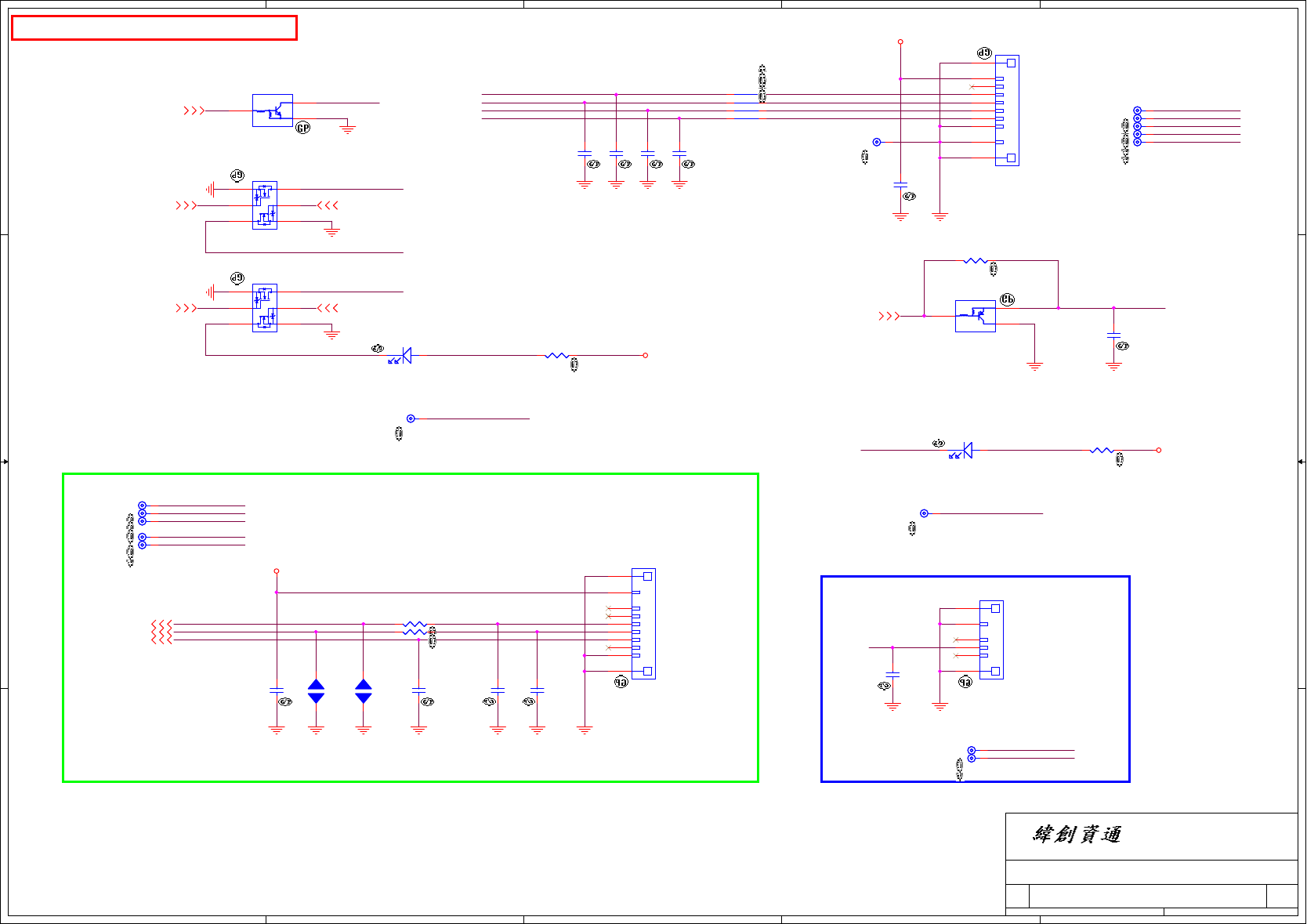Screen dimensions: 1307x924
Task: Select the top test point inside the green box
Action: pos(142,505)
